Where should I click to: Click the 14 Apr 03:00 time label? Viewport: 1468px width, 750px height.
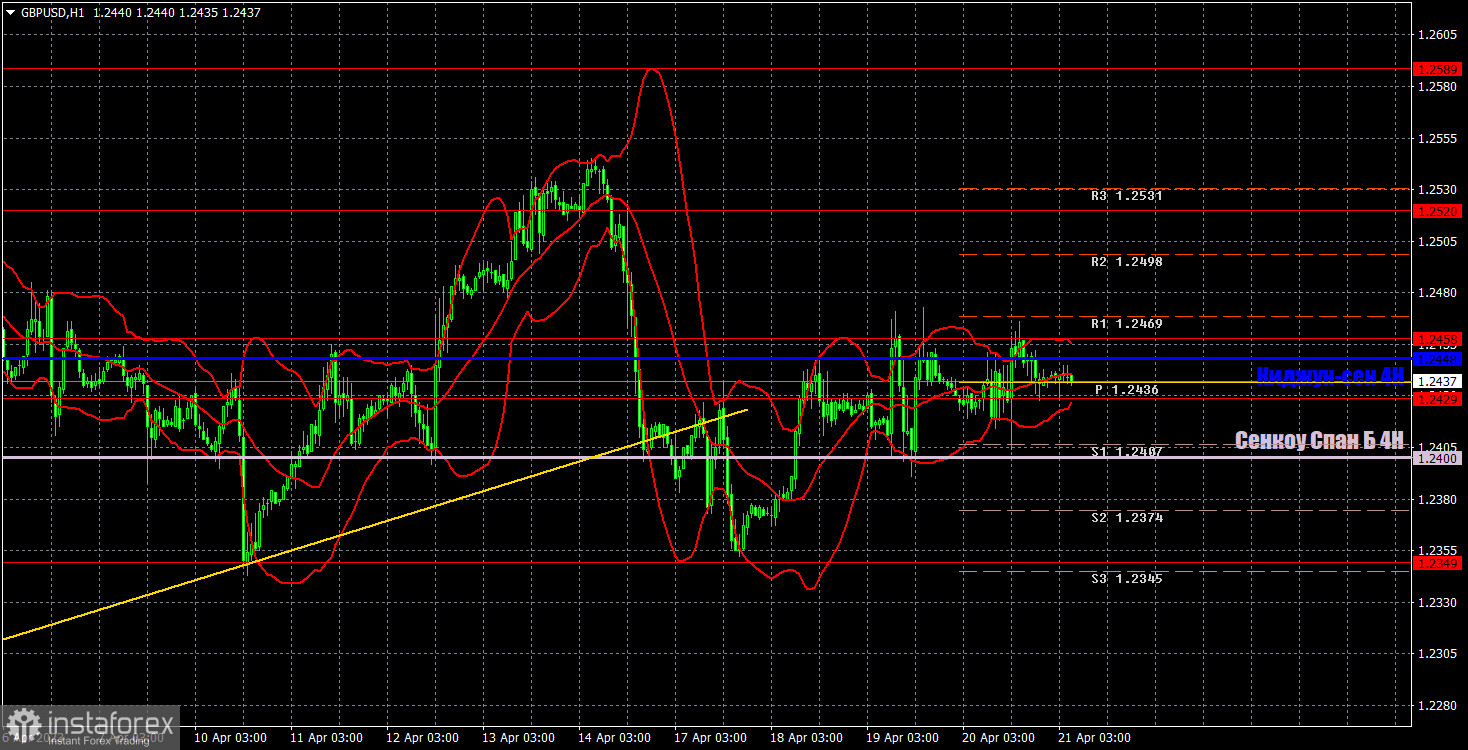coord(615,738)
